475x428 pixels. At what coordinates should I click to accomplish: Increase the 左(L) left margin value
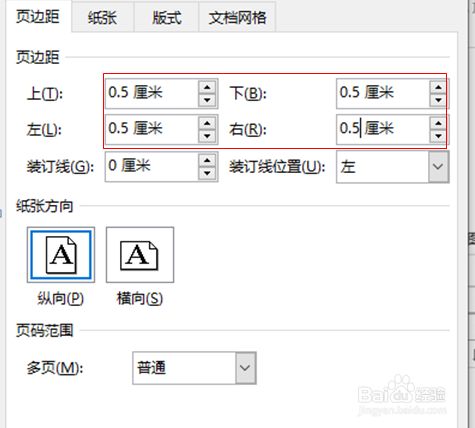pyautogui.click(x=207, y=123)
